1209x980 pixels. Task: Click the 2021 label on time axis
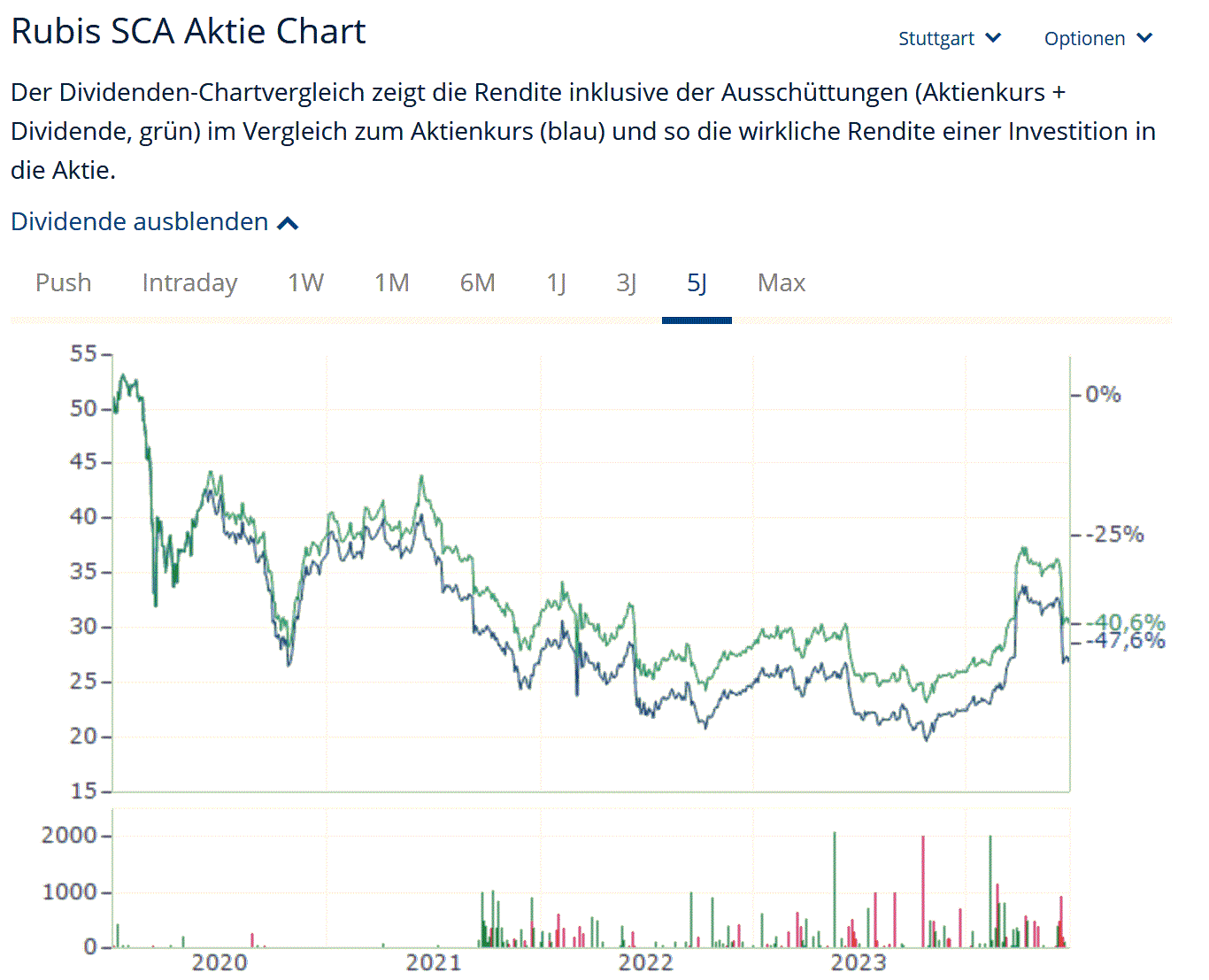pyautogui.click(x=434, y=962)
